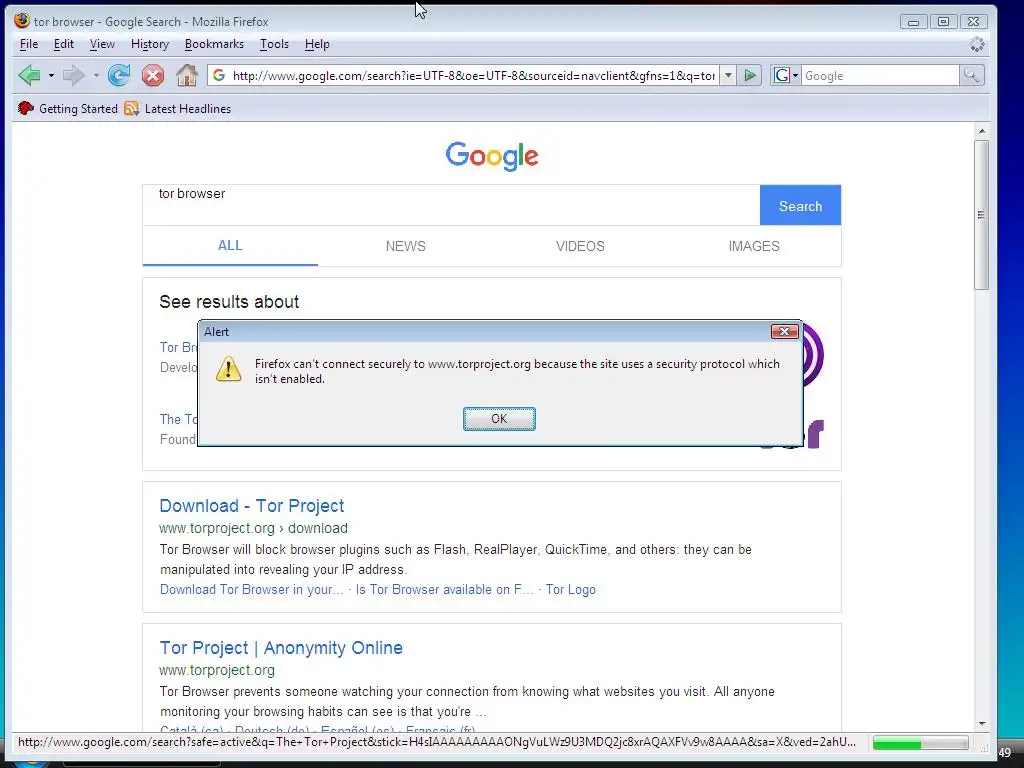This screenshot has height=768, width=1024.
Task: Click the 'tor browser' search field on the page
Action: (x=451, y=205)
